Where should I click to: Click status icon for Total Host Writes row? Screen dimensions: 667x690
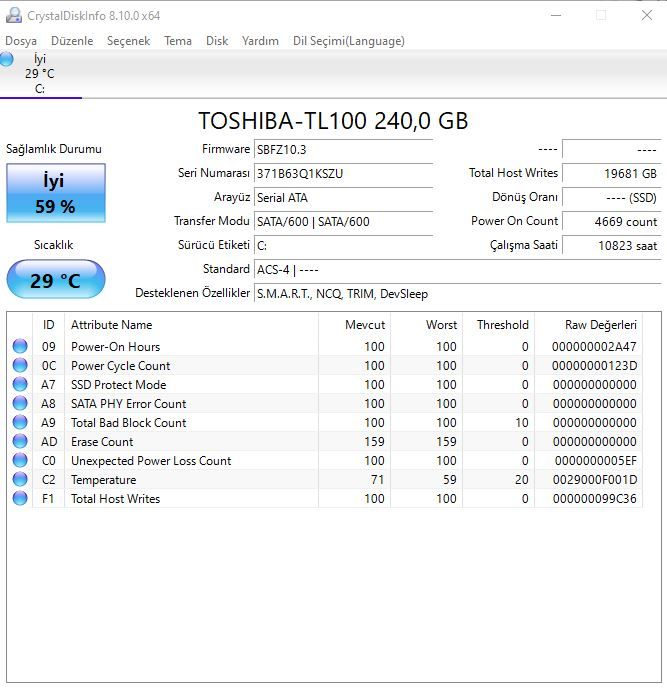tap(20, 498)
